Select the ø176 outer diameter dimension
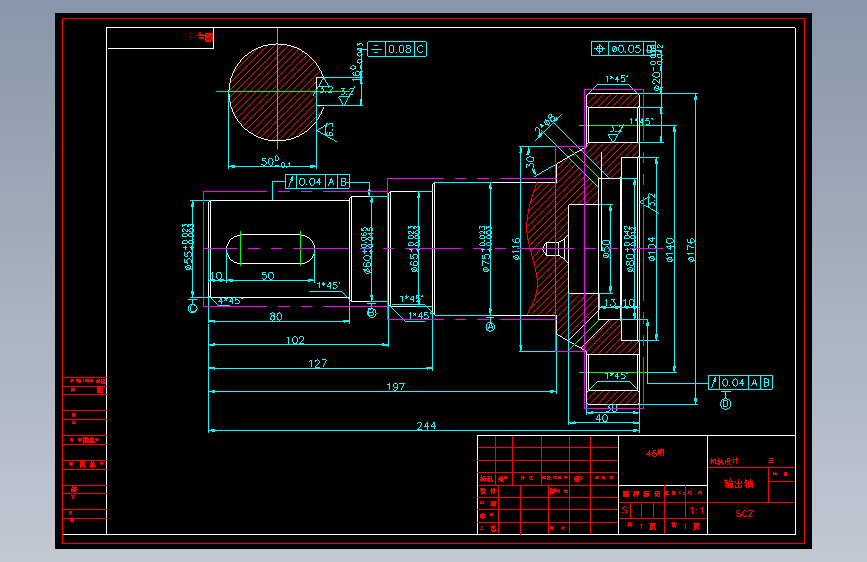Viewport: 867px width, 562px height. [691, 250]
